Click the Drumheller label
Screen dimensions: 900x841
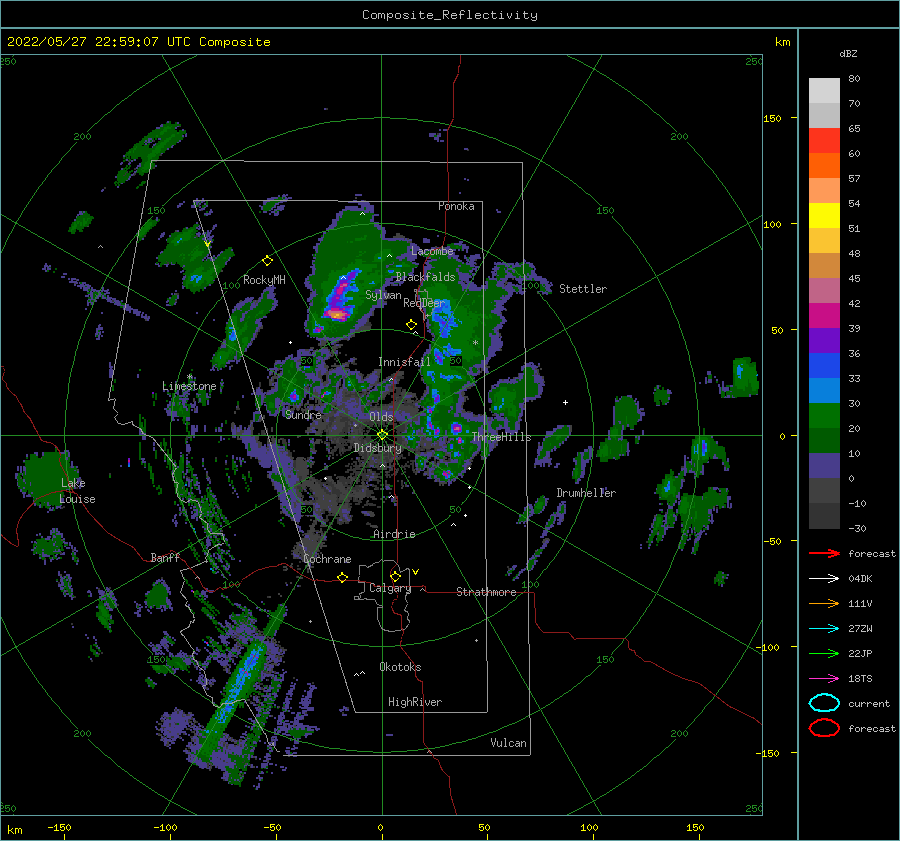[x=586, y=493]
